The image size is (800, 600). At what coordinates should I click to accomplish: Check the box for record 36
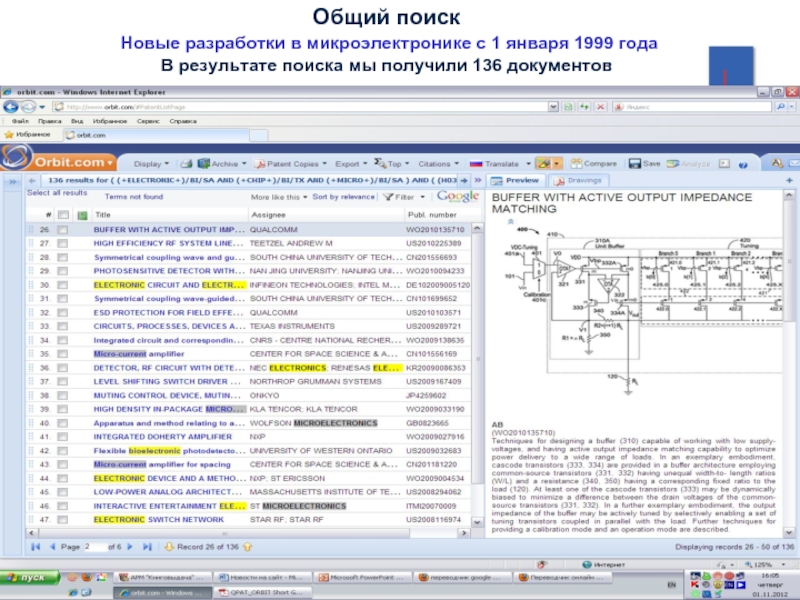point(62,368)
